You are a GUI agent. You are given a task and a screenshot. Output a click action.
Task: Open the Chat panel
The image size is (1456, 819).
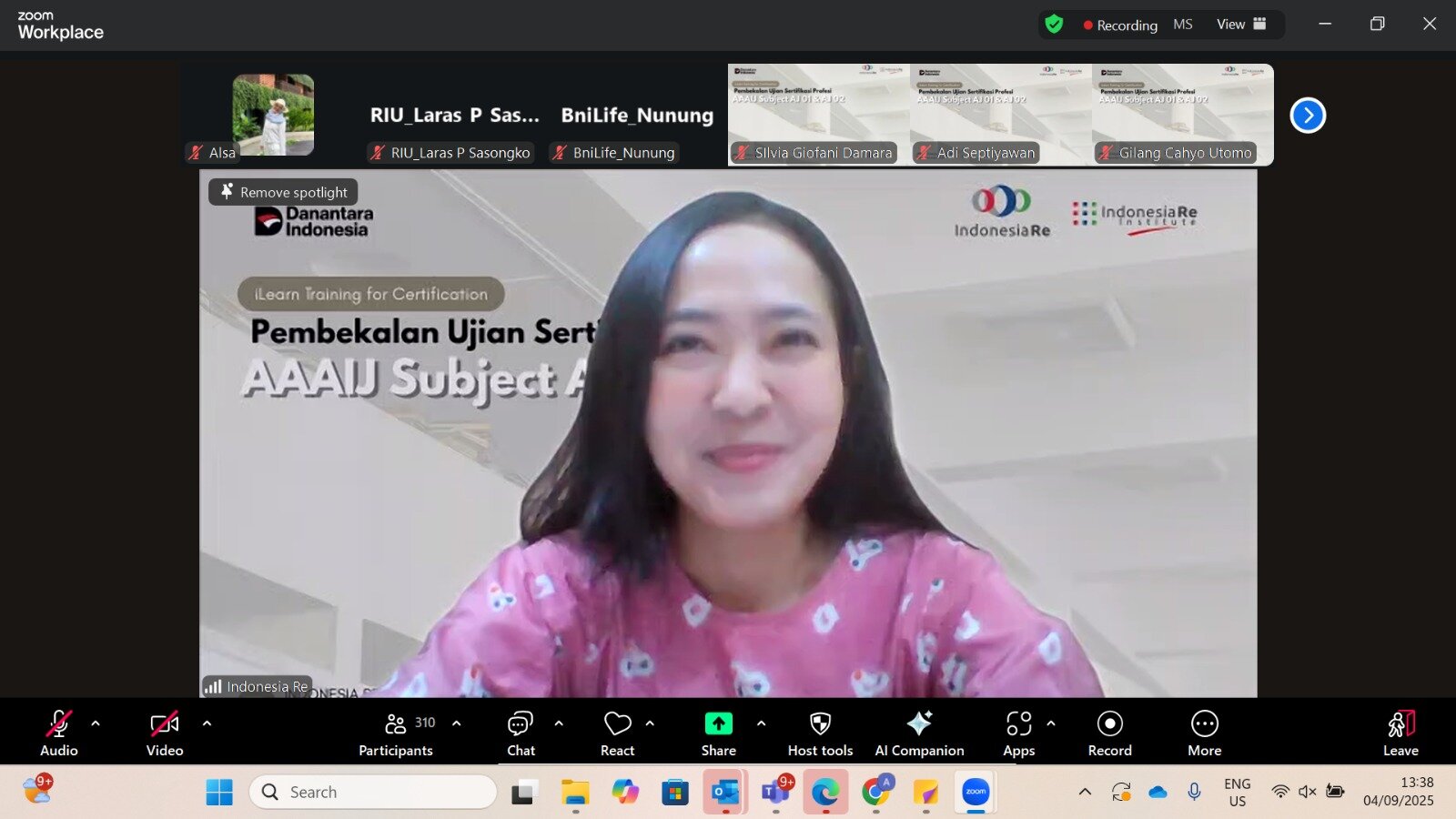(x=521, y=733)
